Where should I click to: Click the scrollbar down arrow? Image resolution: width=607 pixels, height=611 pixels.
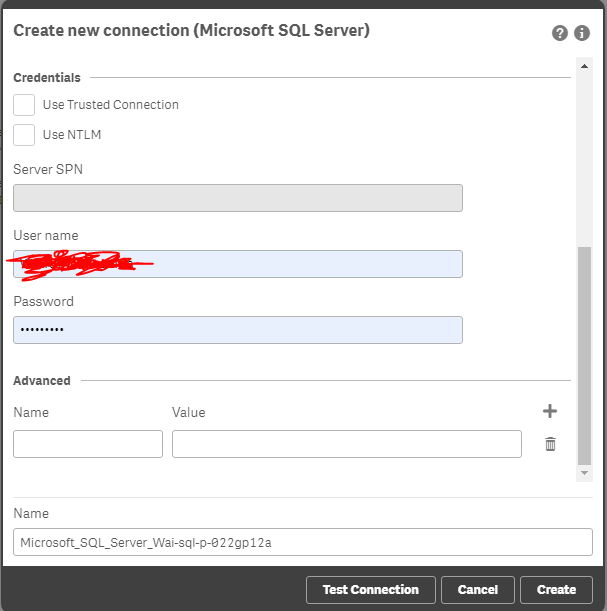click(585, 473)
